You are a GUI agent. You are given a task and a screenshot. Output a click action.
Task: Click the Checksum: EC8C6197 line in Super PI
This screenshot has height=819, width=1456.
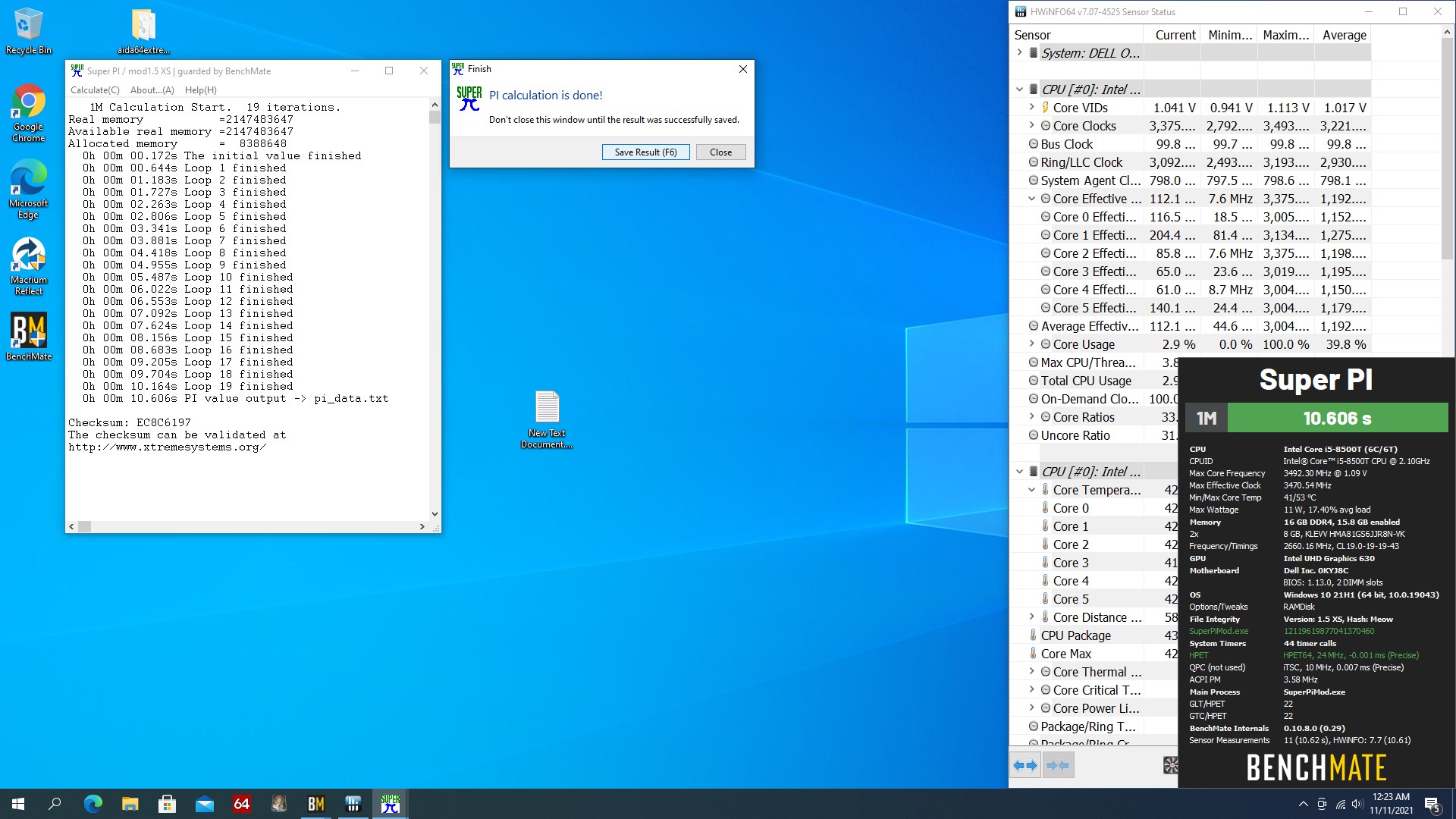tap(130, 422)
